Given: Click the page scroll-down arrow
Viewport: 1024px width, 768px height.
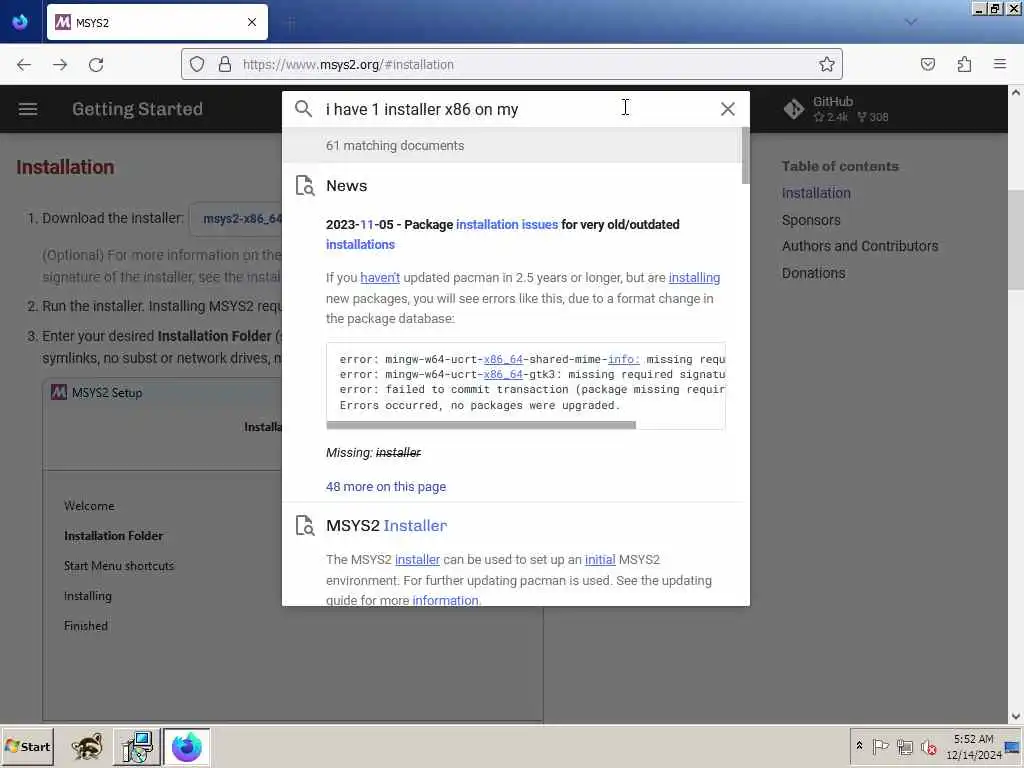Looking at the screenshot, I should pos(1016,716).
